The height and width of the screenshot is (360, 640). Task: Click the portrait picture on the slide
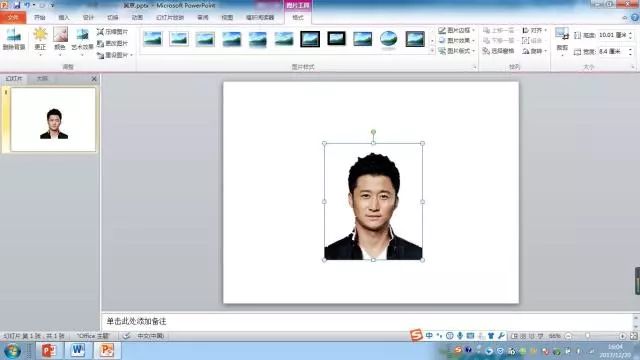[373, 202]
